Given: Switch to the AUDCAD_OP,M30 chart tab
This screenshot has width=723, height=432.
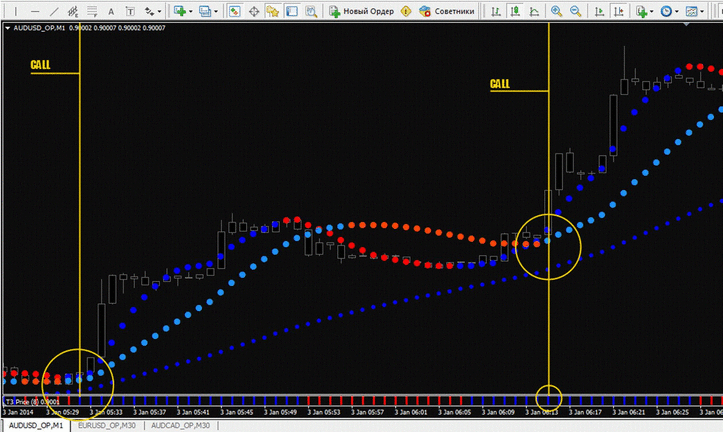Looking at the screenshot, I should pyautogui.click(x=180, y=426).
